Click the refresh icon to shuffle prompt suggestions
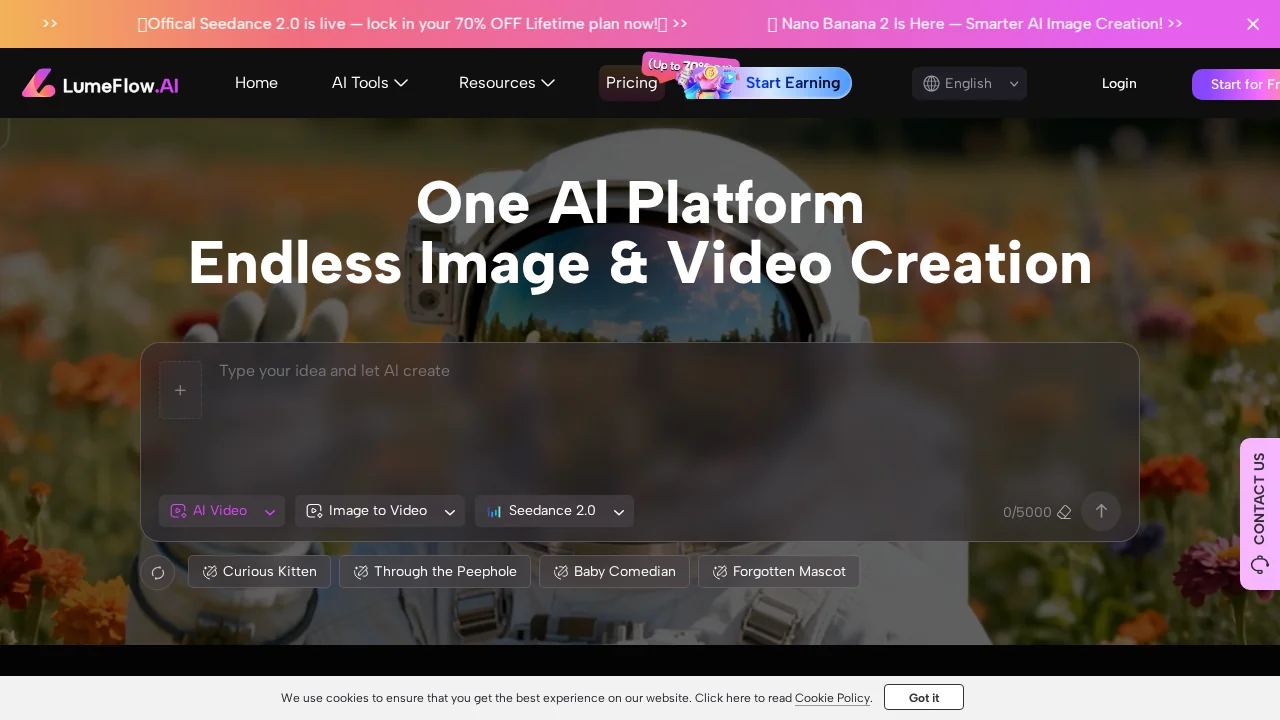 (158, 572)
